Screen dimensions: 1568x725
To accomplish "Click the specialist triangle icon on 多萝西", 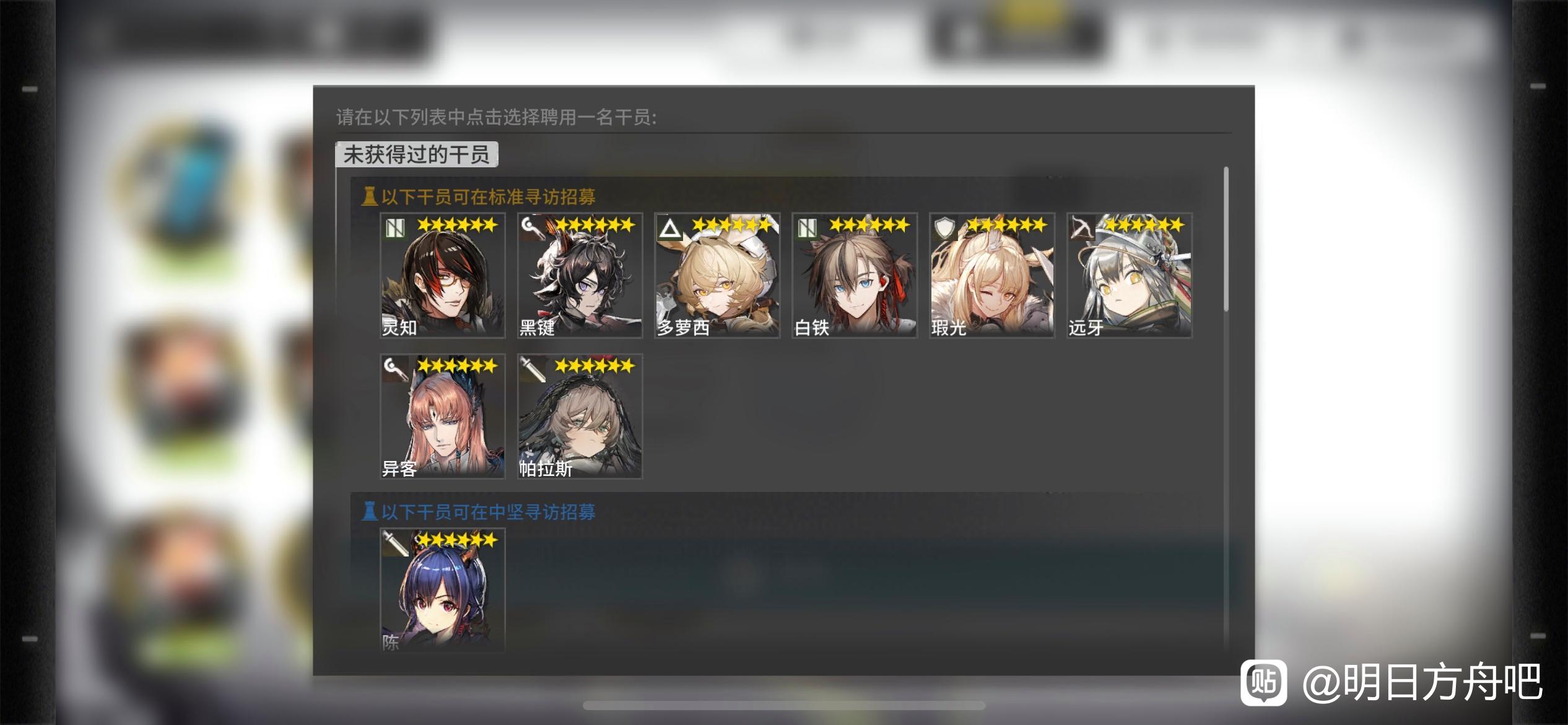I will tap(670, 228).
